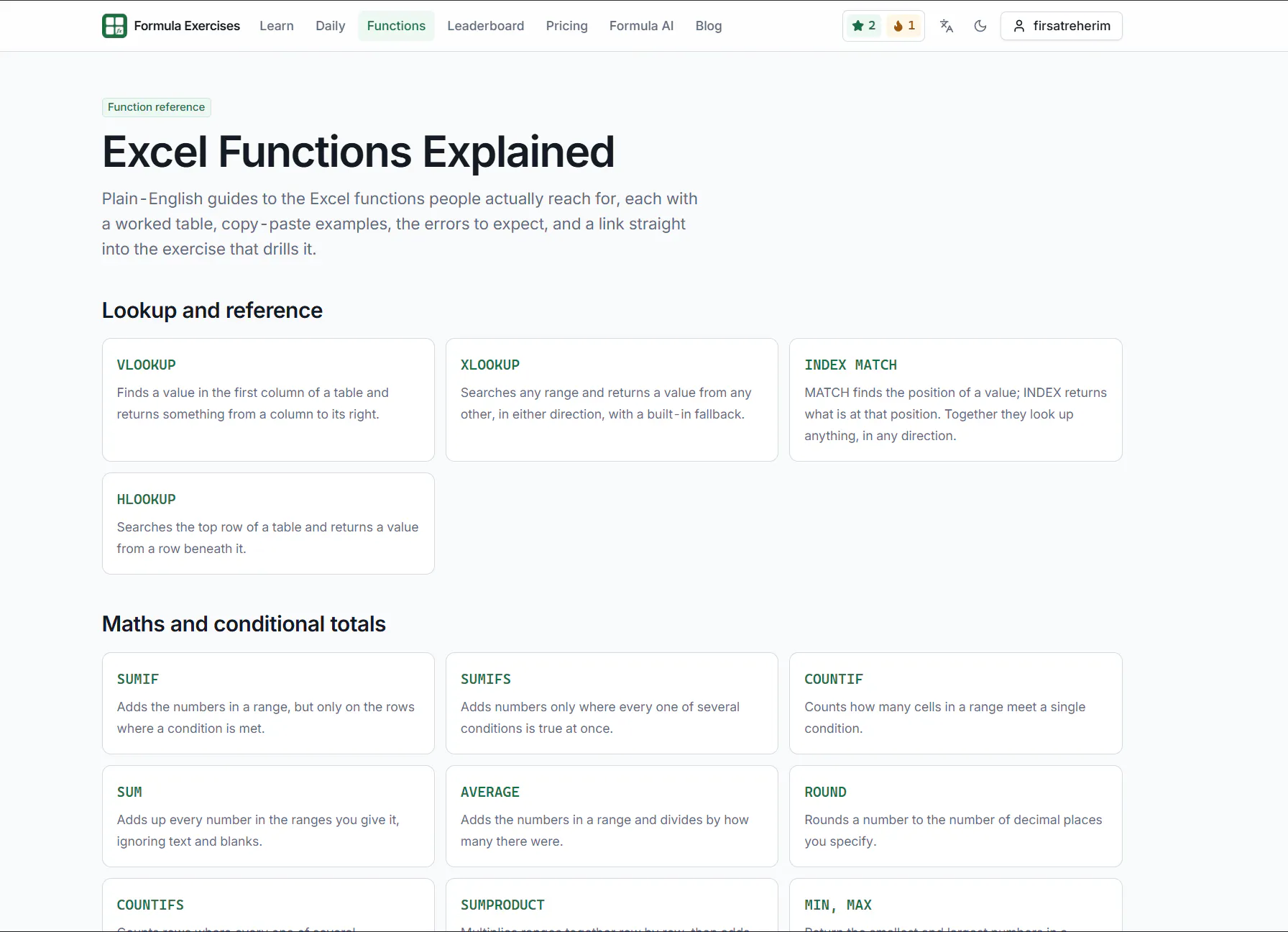The height and width of the screenshot is (932, 1288).
Task: Open the Daily nav item
Action: pos(331,26)
